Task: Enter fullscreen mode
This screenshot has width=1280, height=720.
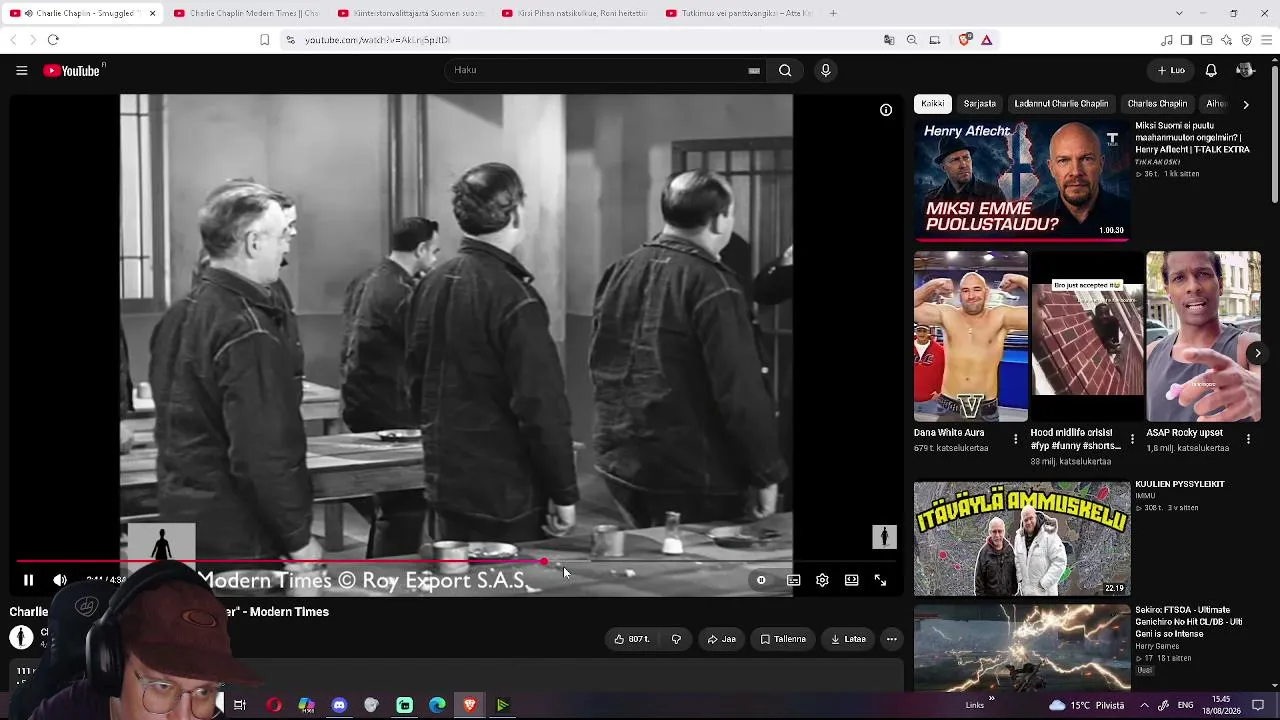Action: [880, 580]
